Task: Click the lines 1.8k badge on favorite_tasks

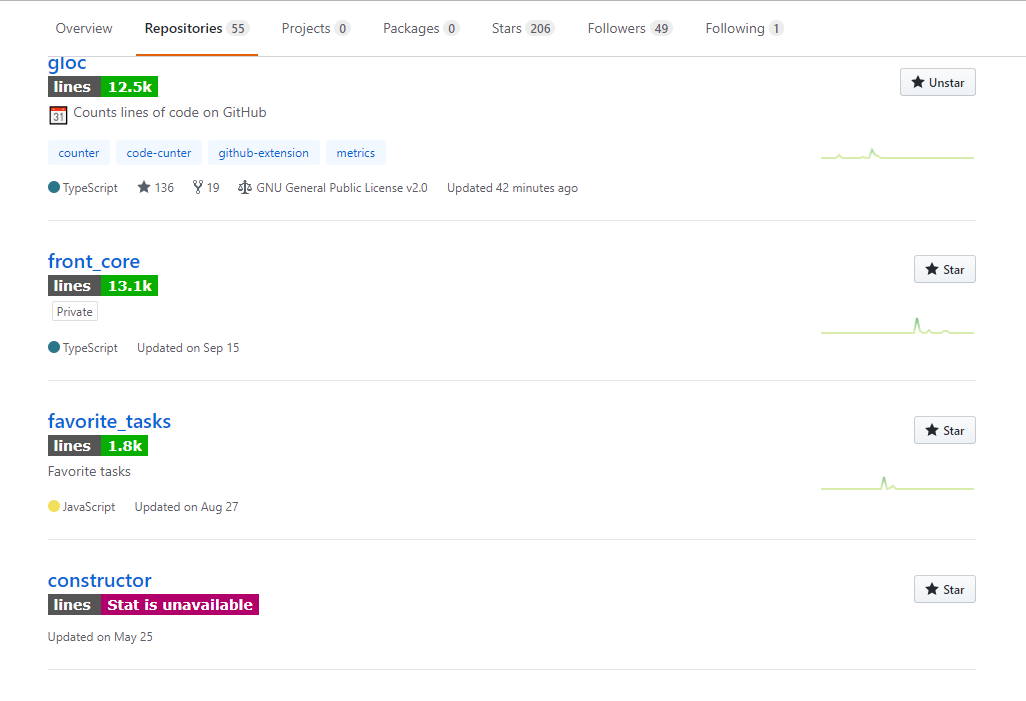Action: point(97,445)
